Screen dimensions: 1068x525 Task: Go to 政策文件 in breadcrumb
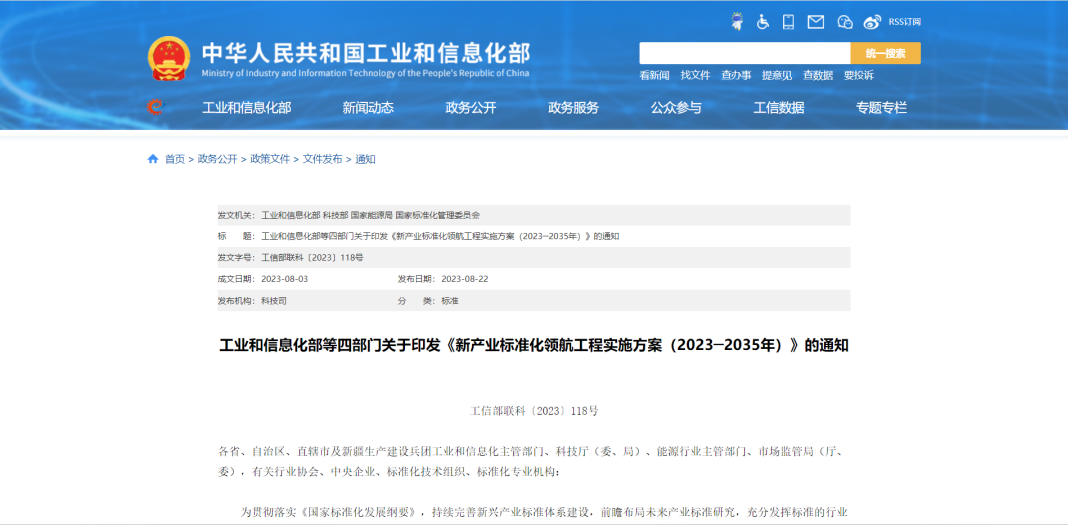pyautogui.click(x=270, y=159)
